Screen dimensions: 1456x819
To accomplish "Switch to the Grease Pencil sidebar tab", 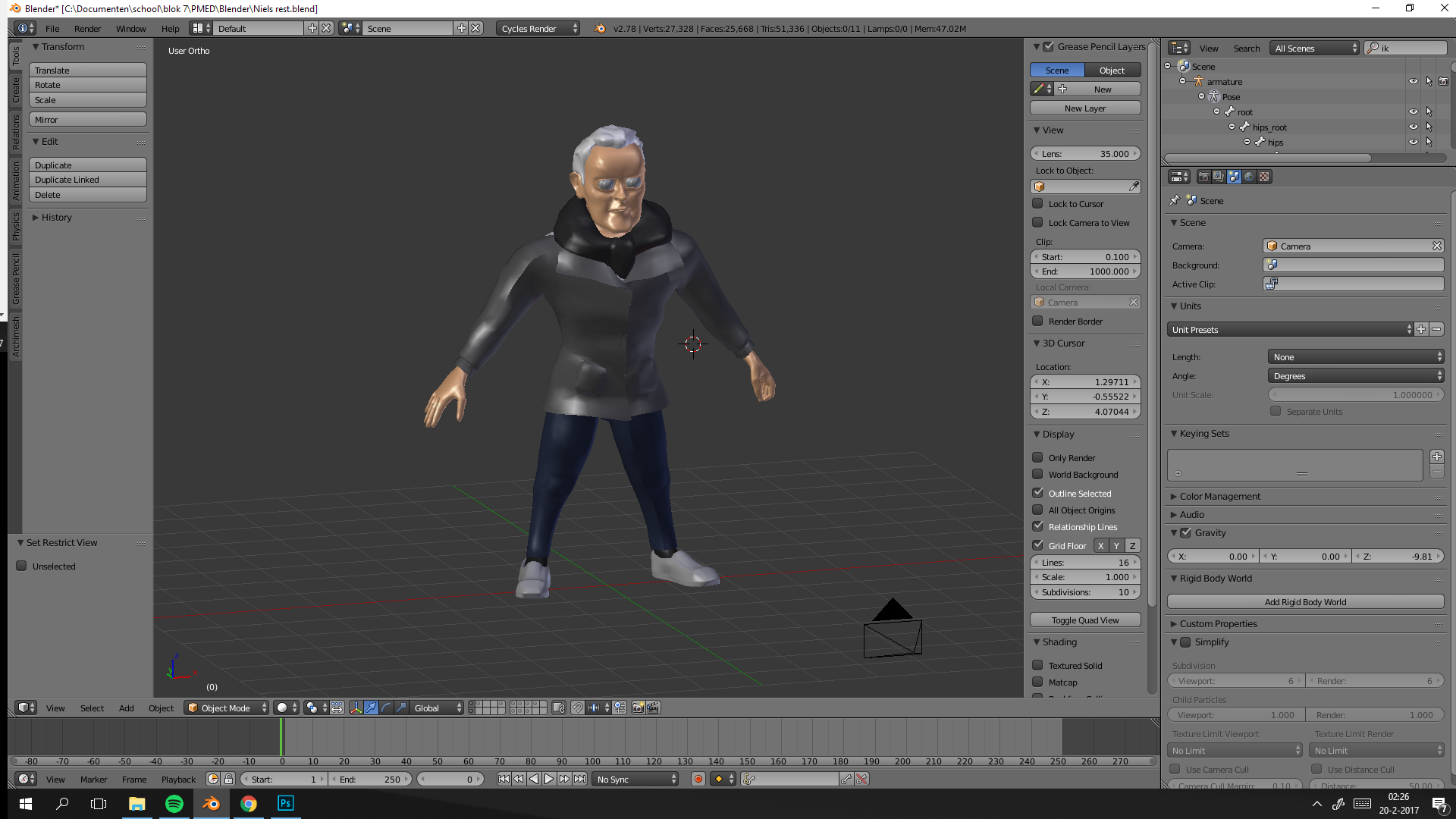I will click(15, 279).
